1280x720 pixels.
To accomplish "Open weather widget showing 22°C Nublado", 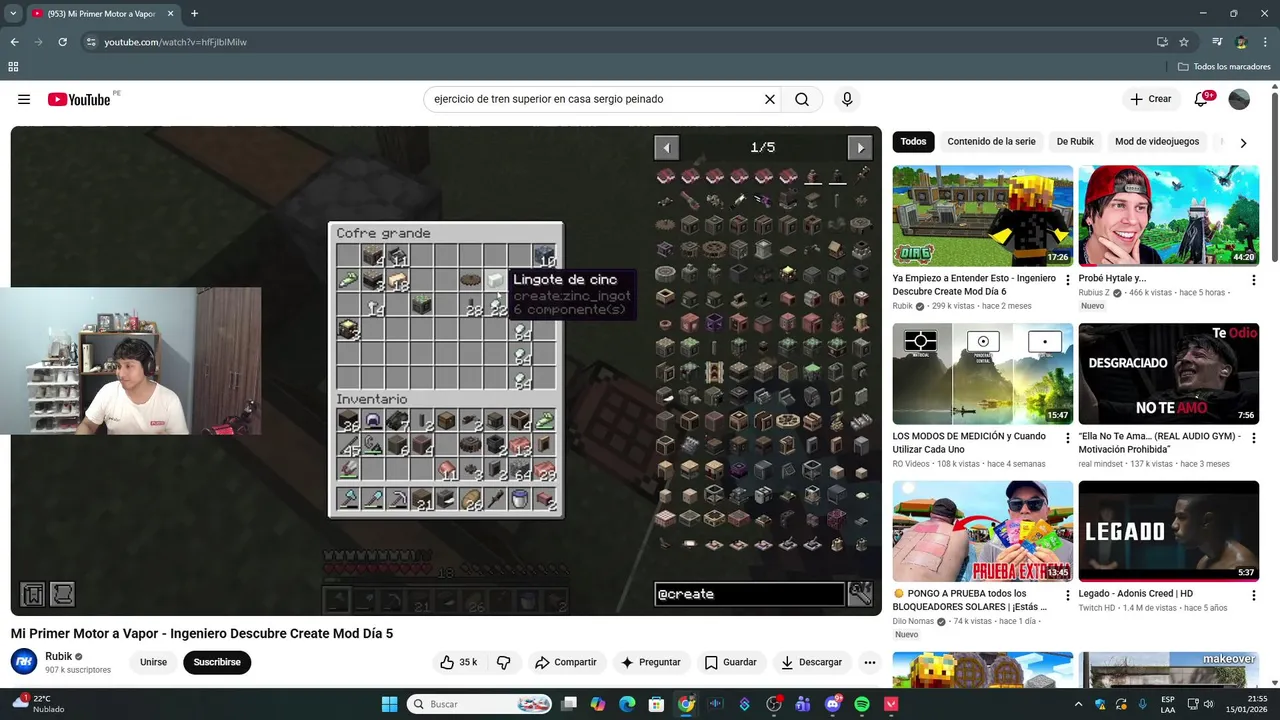I will (x=38, y=703).
